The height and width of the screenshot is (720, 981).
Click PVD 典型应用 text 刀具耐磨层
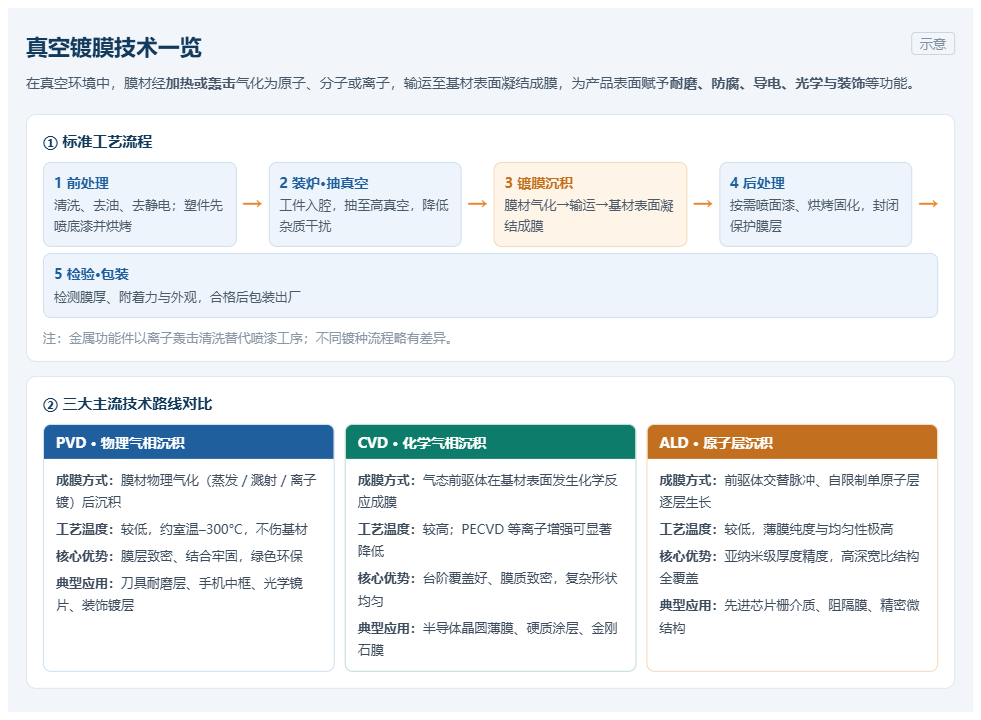(x=179, y=594)
